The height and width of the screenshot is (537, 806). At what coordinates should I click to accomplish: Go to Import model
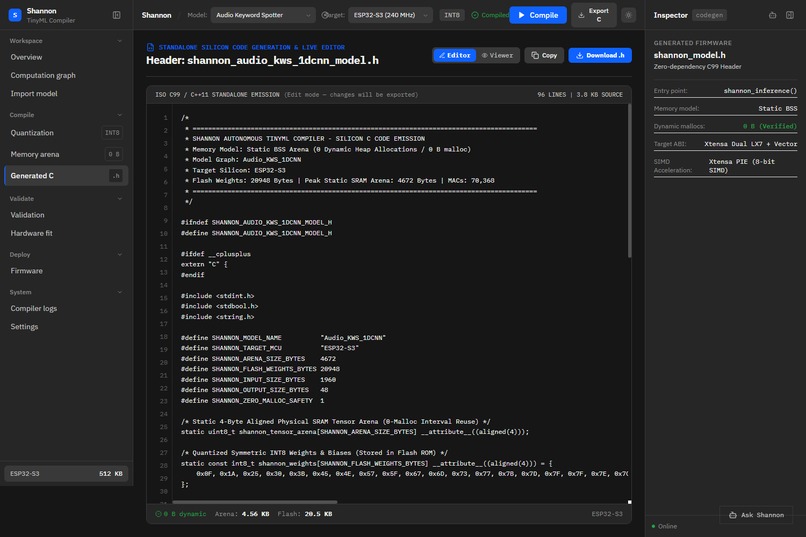point(66,94)
